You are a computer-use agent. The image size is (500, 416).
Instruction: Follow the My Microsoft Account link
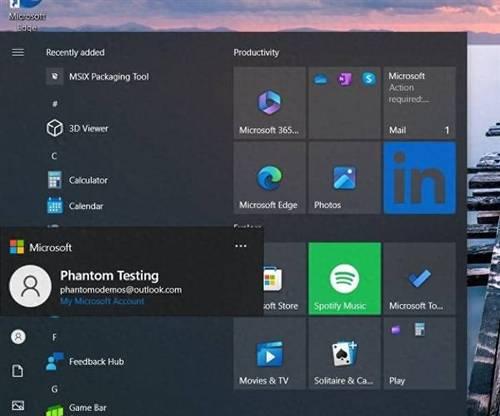point(102,301)
